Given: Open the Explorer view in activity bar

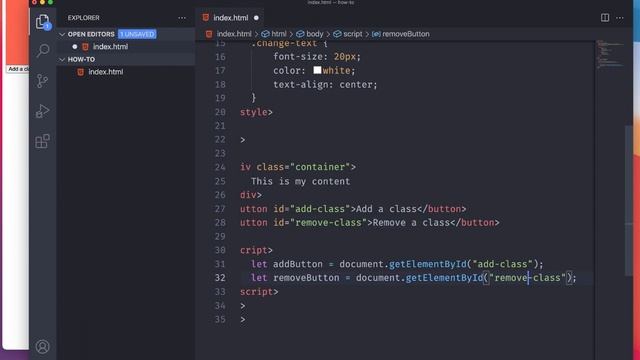Looking at the screenshot, I should pos(42,21).
